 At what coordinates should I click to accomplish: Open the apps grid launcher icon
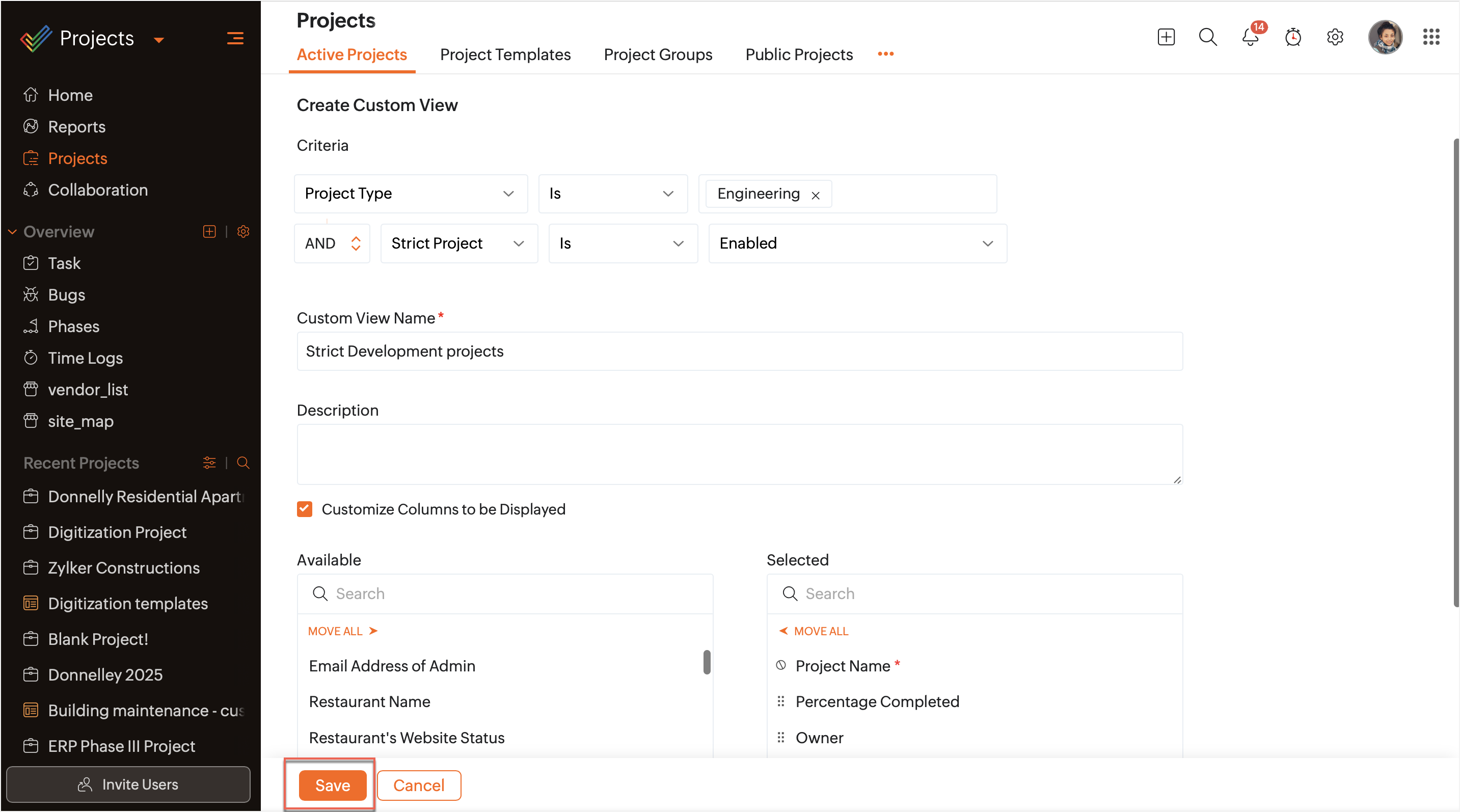(1430, 37)
